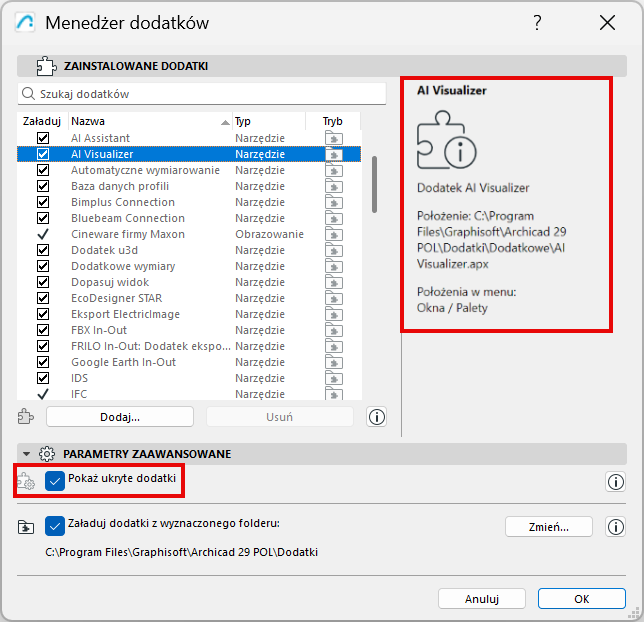The width and height of the screenshot is (644, 622).
Task: Click mode icon for Eksport ElectricImage row
Action: (334, 314)
